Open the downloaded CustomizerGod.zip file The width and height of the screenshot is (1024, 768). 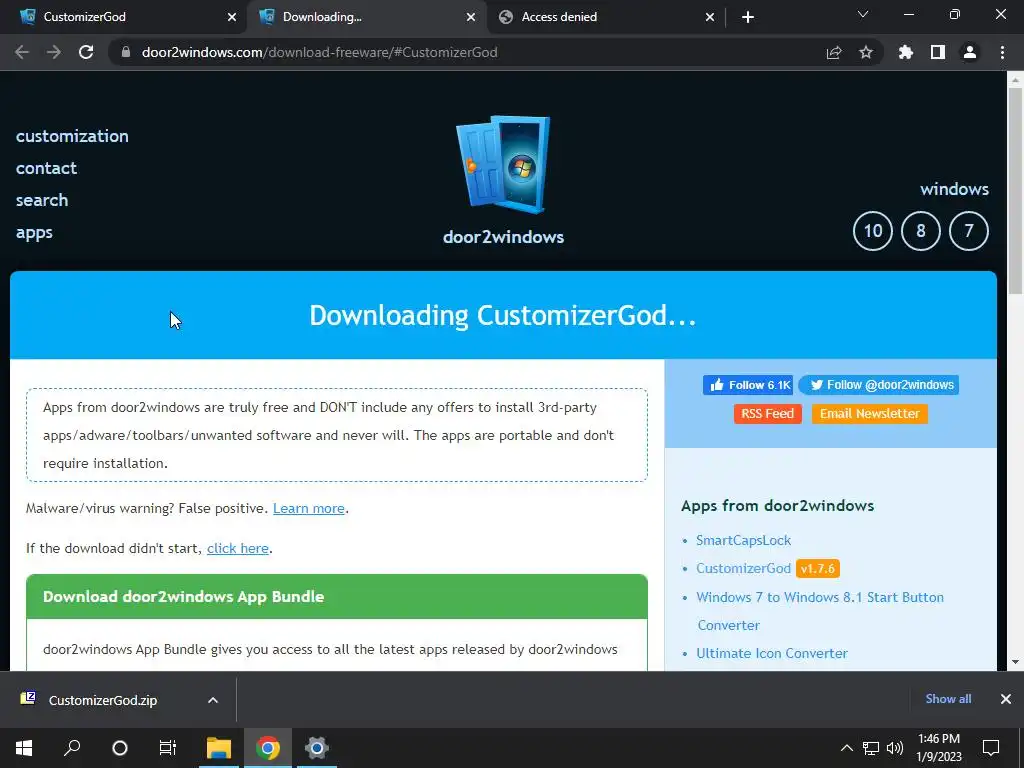[103, 700]
